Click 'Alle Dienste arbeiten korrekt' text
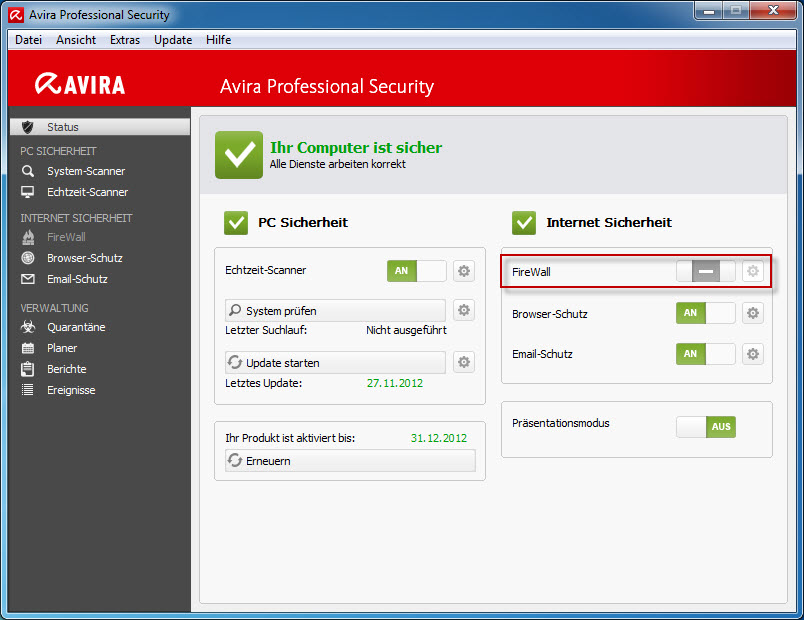Viewport: 804px width, 620px height. 338,164
